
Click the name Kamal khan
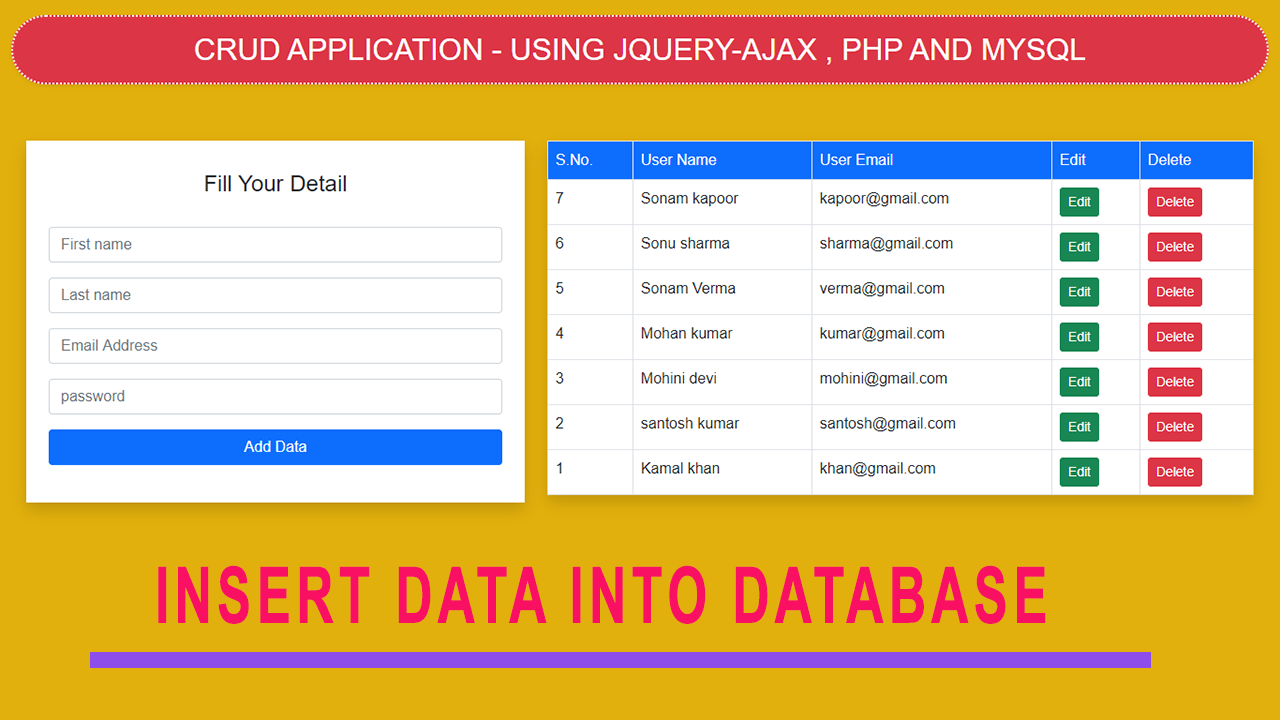tap(680, 468)
